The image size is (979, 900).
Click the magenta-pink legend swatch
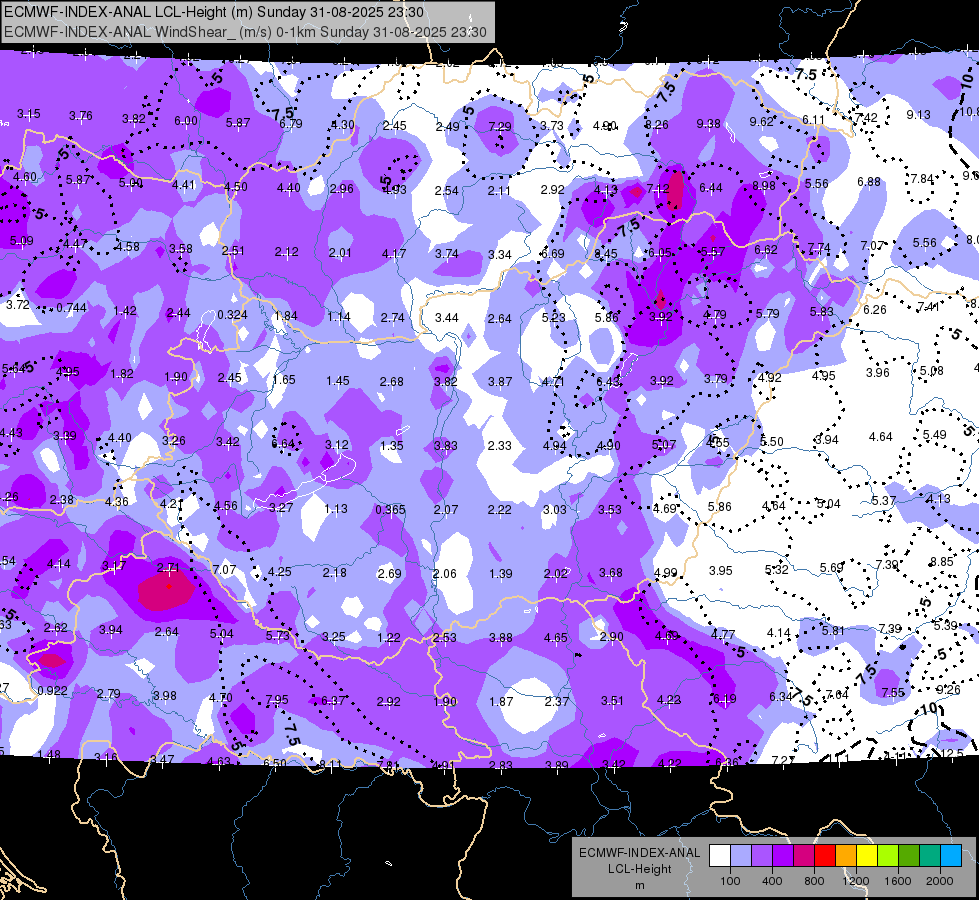804,856
